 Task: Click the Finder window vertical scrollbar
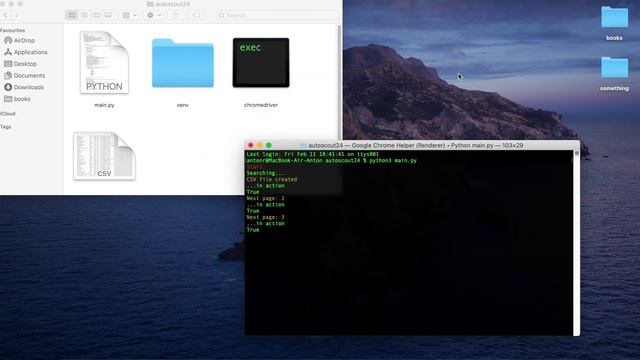coord(339,82)
